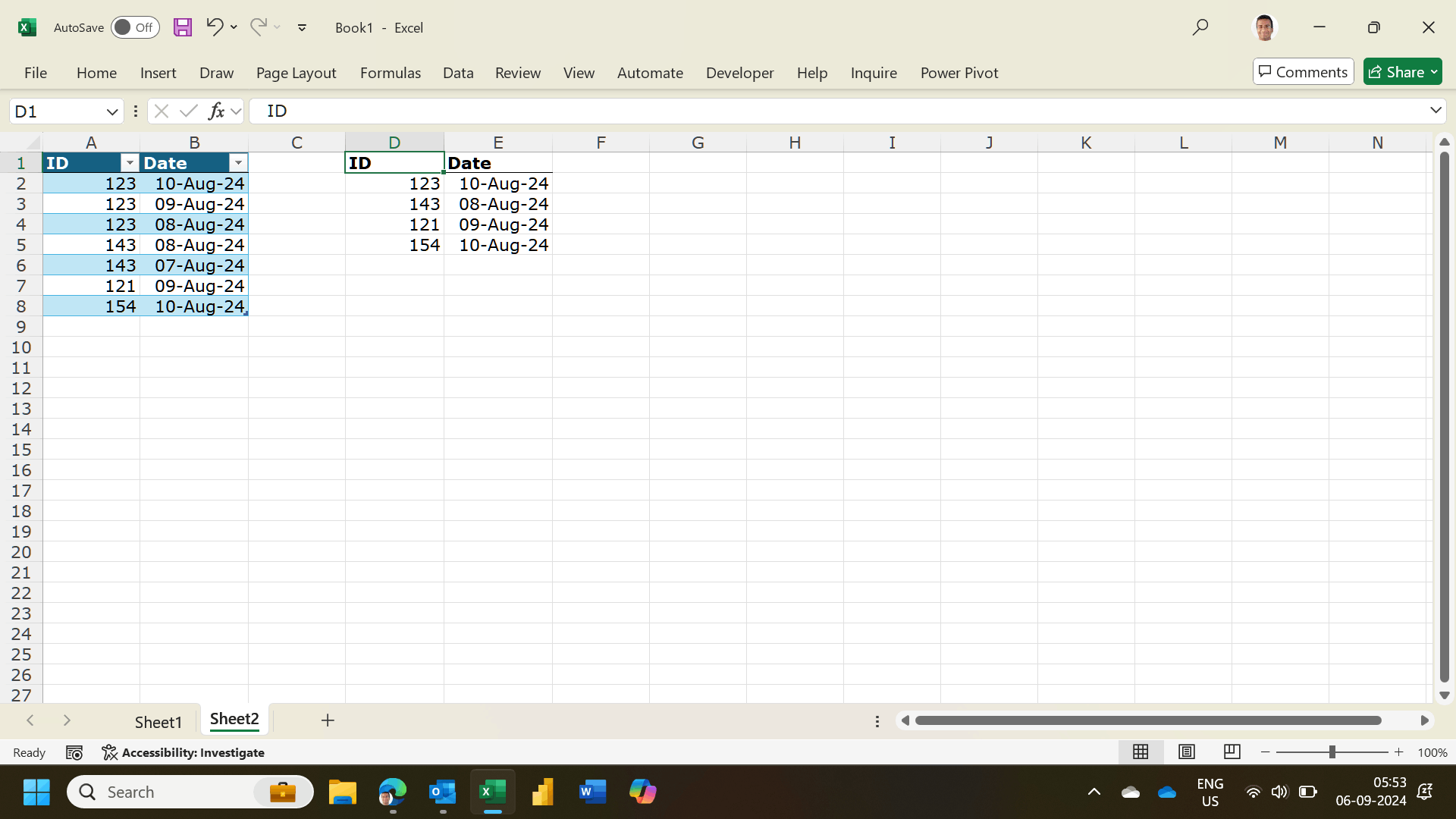Click the zoom slider handle

point(1332,752)
